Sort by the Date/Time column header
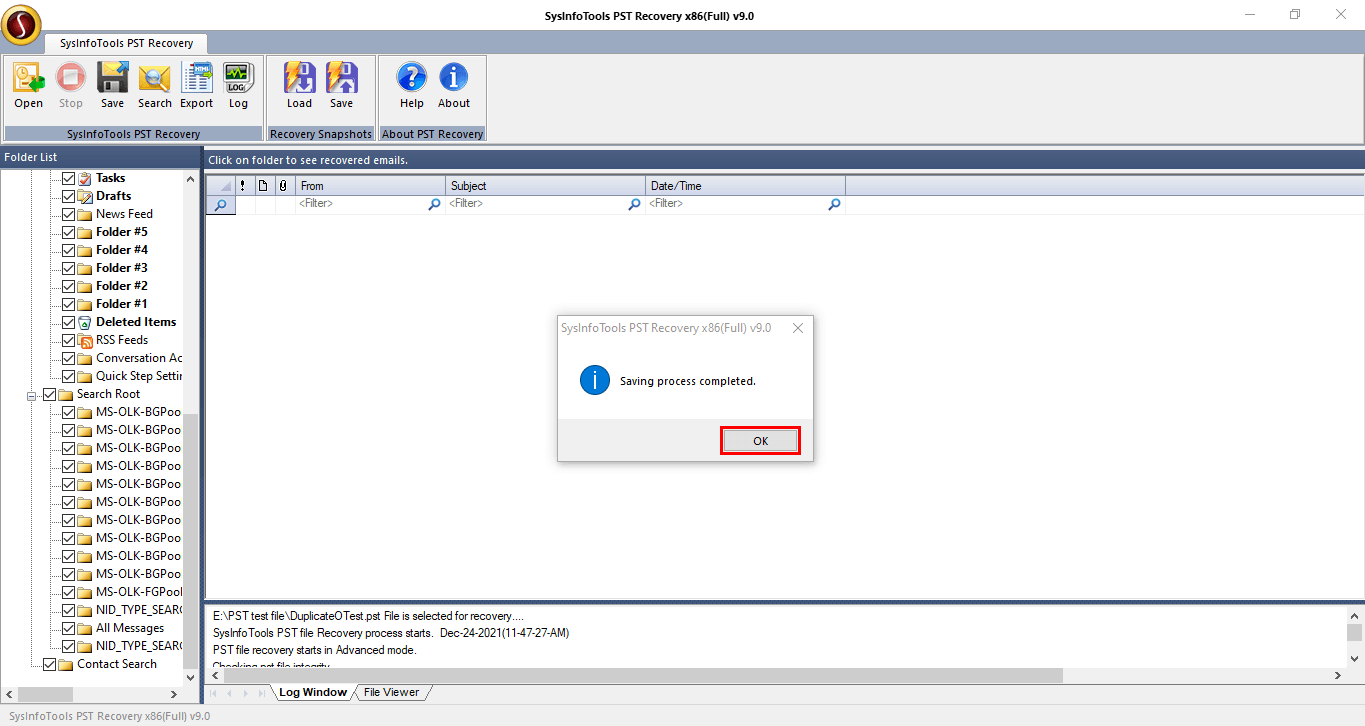This screenshot has width=1365, height=726. click(x=746, y=185)
